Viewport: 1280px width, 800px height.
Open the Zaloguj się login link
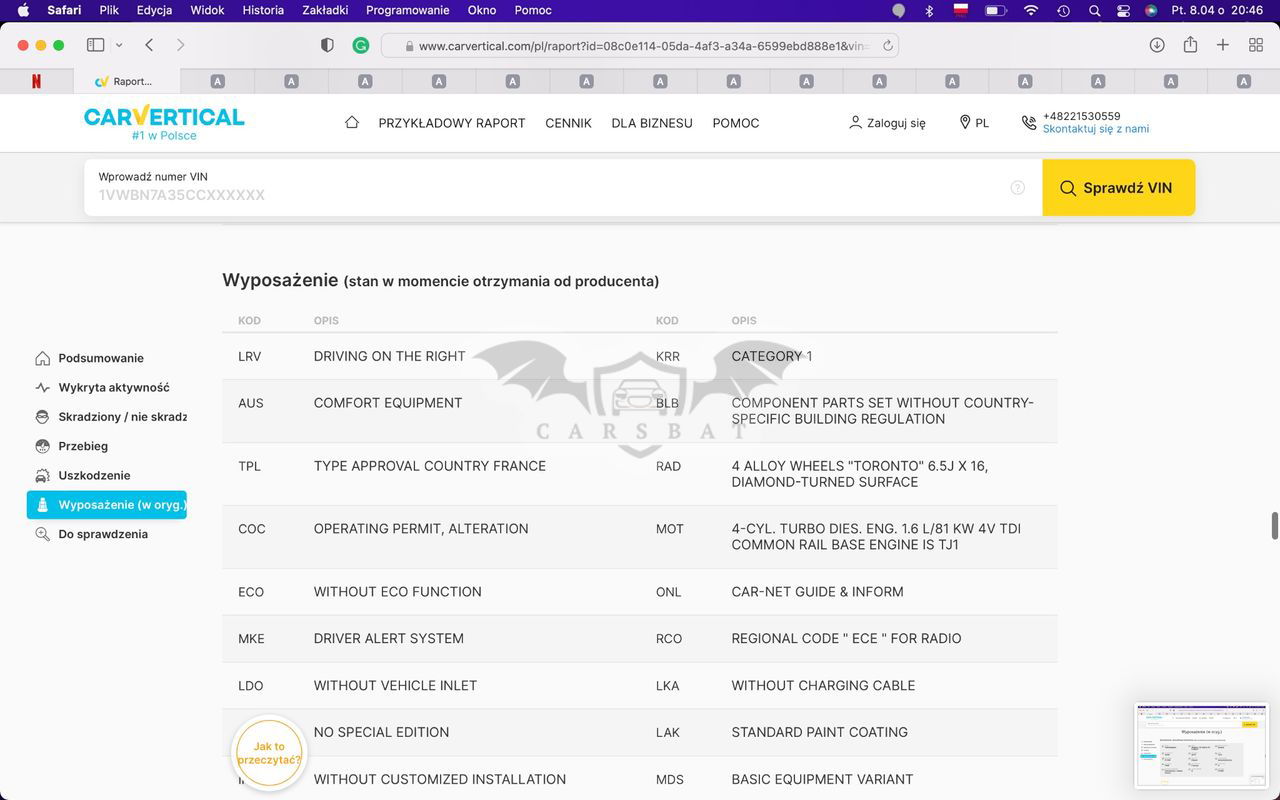[887, 122]
